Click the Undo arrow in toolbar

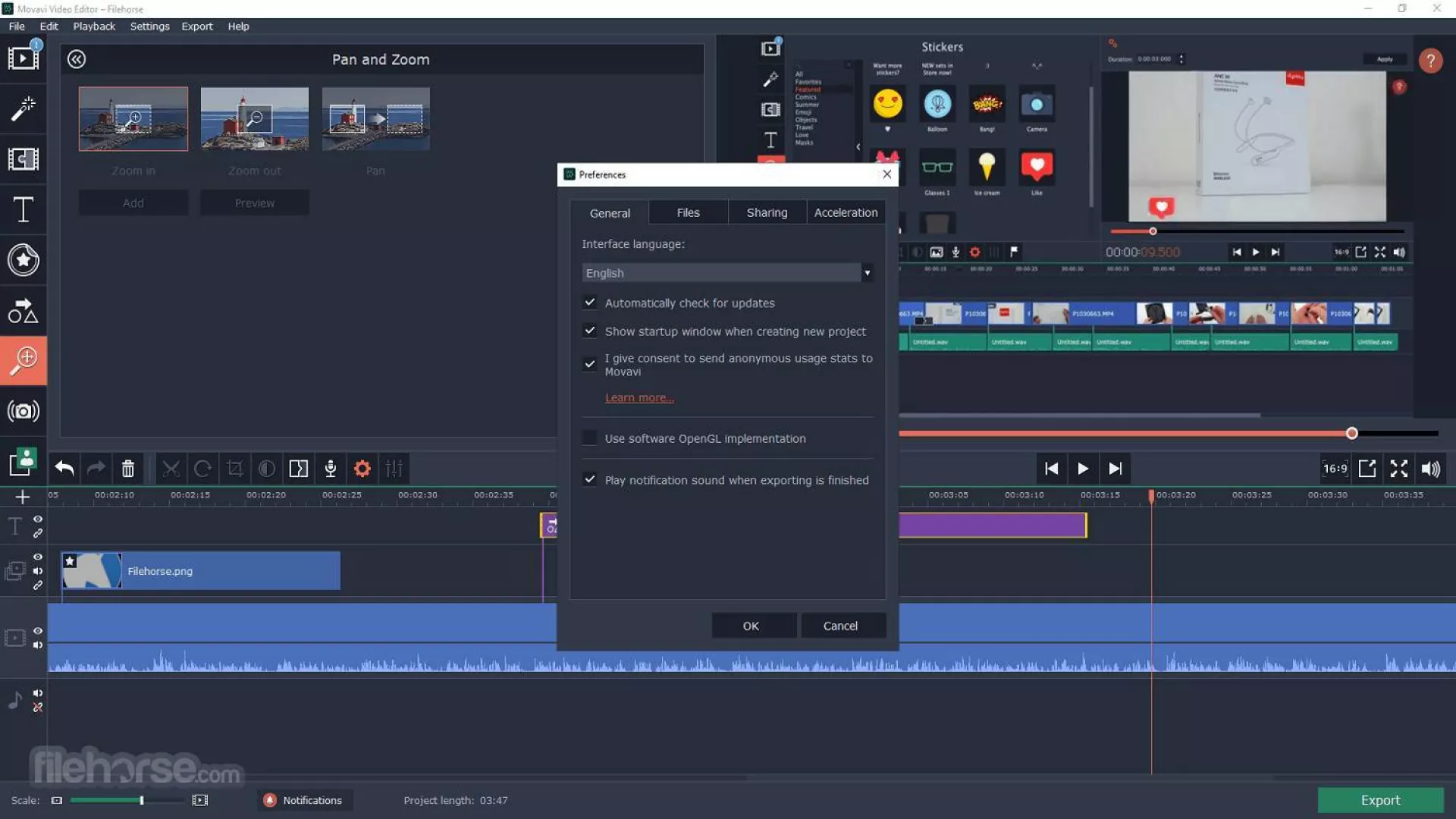[x=64, y=469]
